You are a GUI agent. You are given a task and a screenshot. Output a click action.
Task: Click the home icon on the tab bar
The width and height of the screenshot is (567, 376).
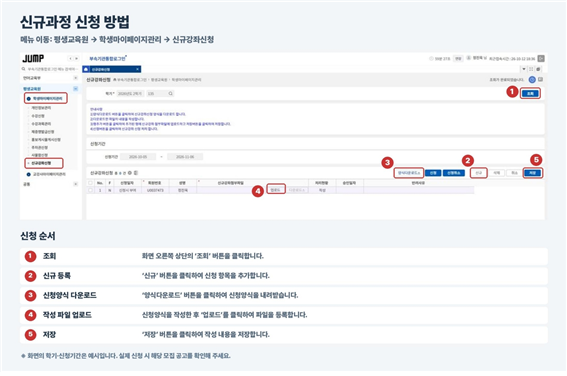(x=86, y=69)
